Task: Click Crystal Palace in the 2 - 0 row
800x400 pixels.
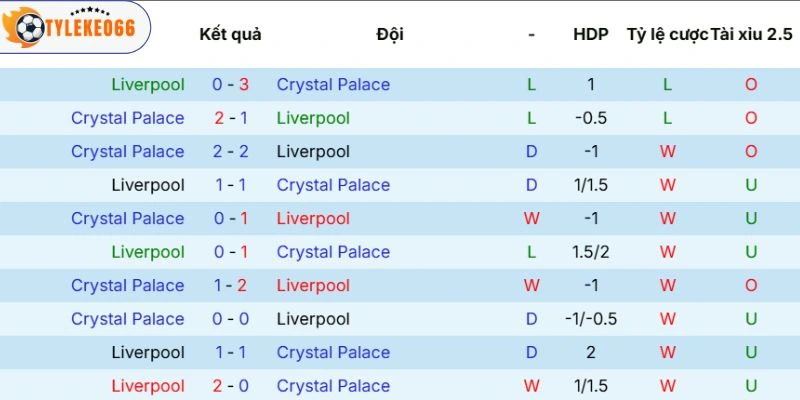Action: tap(333, 386)
